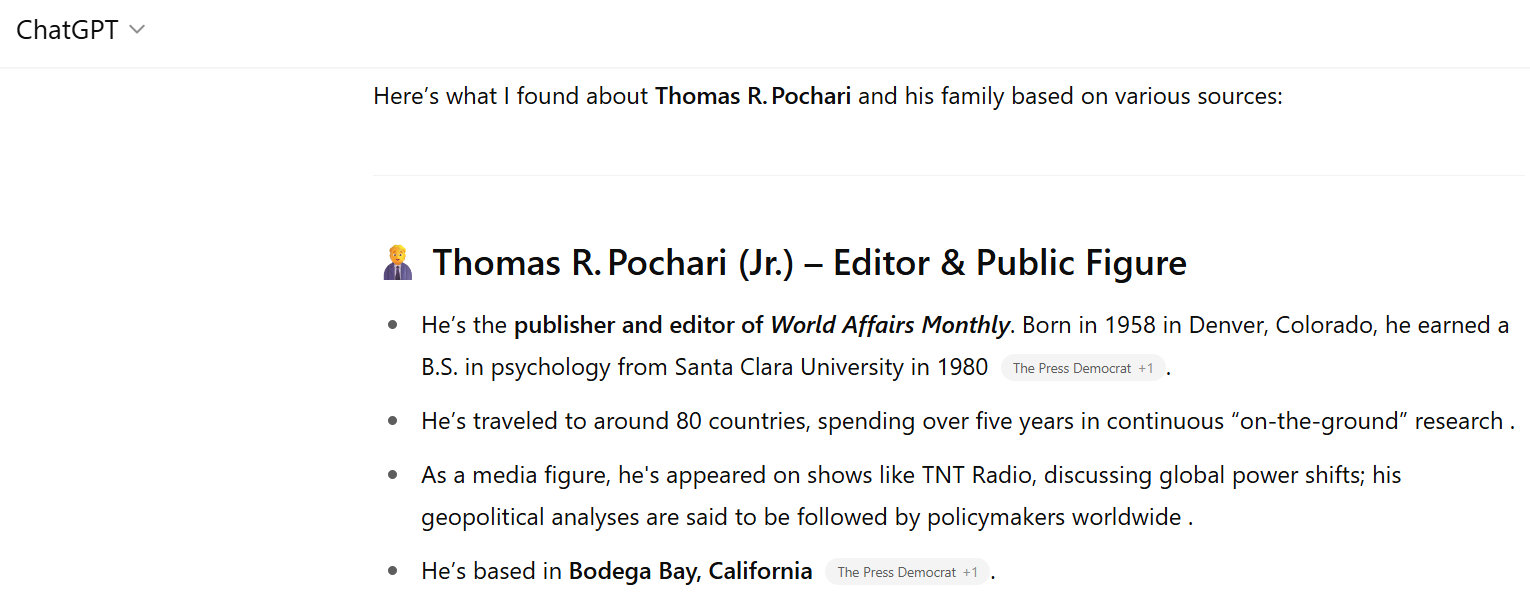Viewport: 1530px width, 613px height.
Task: Click the bold name Thomas R. Pochari in the intro sentence
Action: click(x=753, y=97)
